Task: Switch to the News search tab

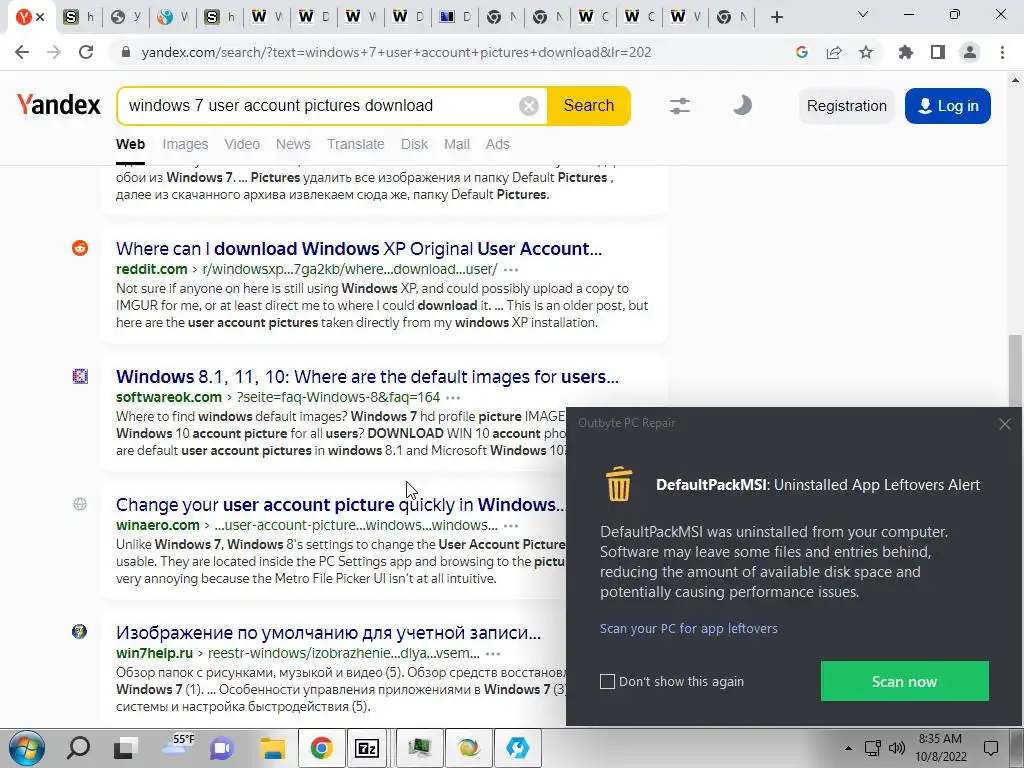Action: point(293,144)
